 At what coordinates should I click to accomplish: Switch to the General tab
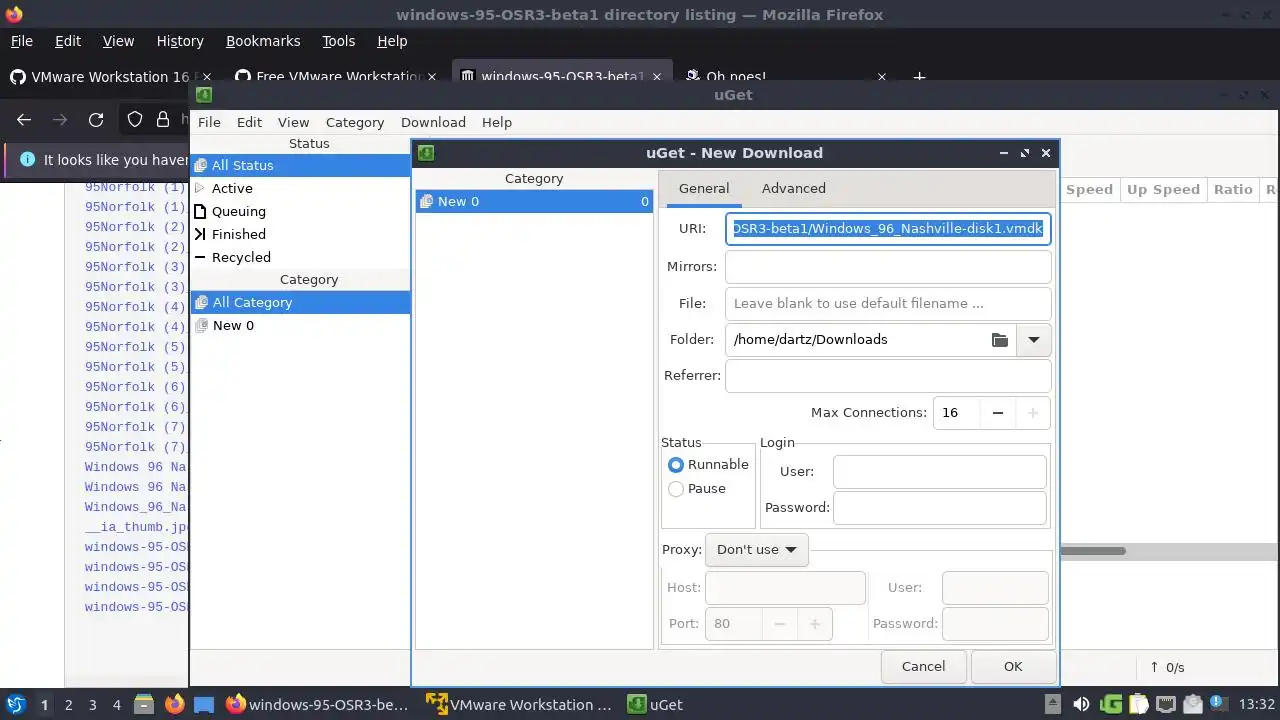(x=704, y=188)
